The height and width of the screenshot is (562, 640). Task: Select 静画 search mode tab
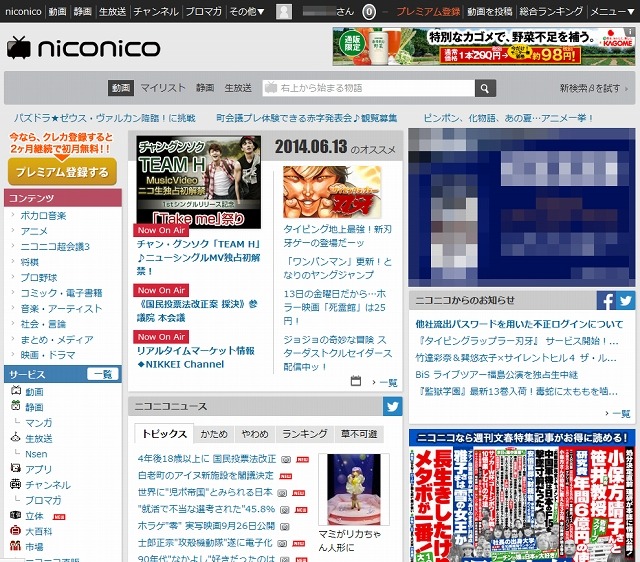click(x=205, y=88)
